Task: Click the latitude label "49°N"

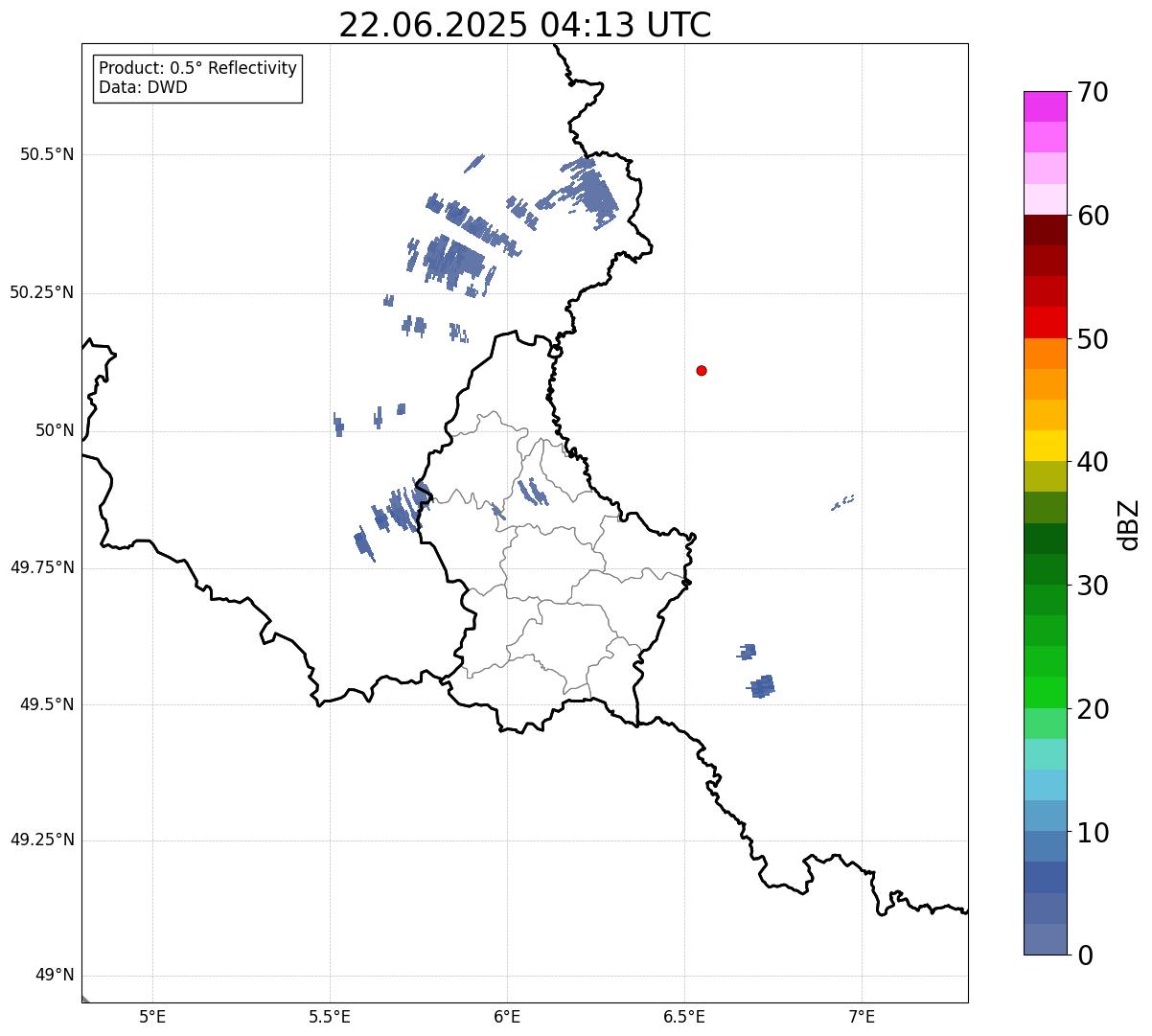Action: (55, 976)
